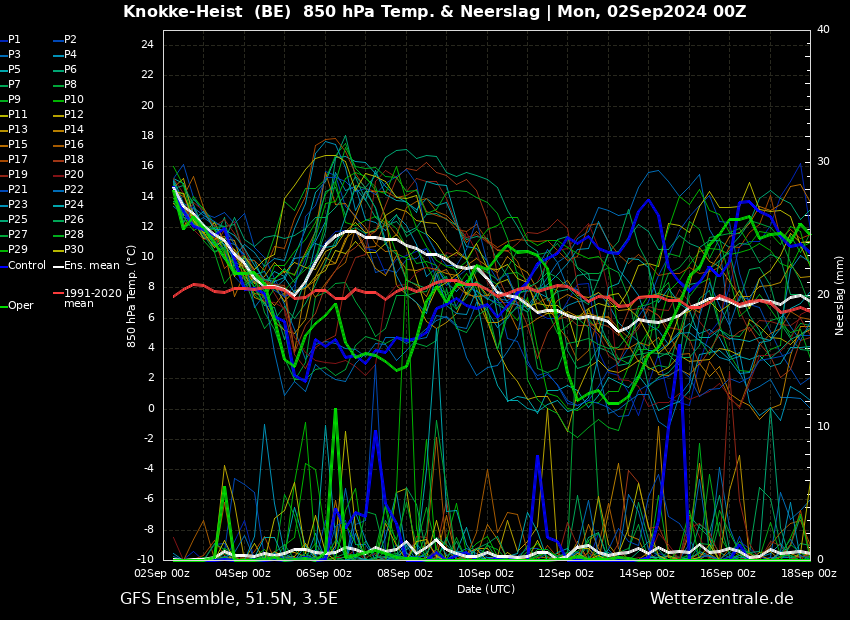Screen dimensions: 850x620
Task: Select the Oper legend entry
Action: click(17, 306)
